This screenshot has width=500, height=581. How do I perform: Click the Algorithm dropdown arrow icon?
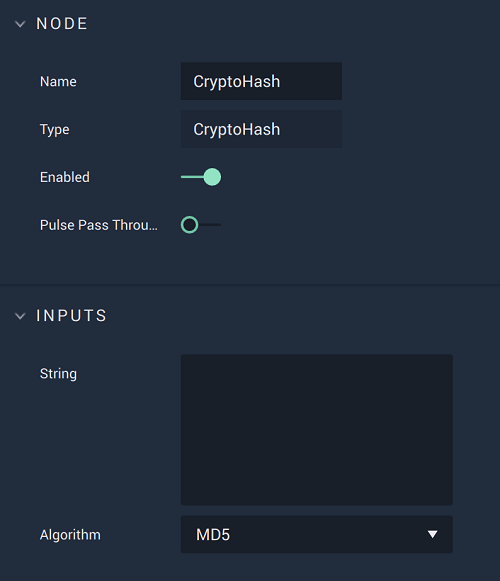click(x=432, y=534)
